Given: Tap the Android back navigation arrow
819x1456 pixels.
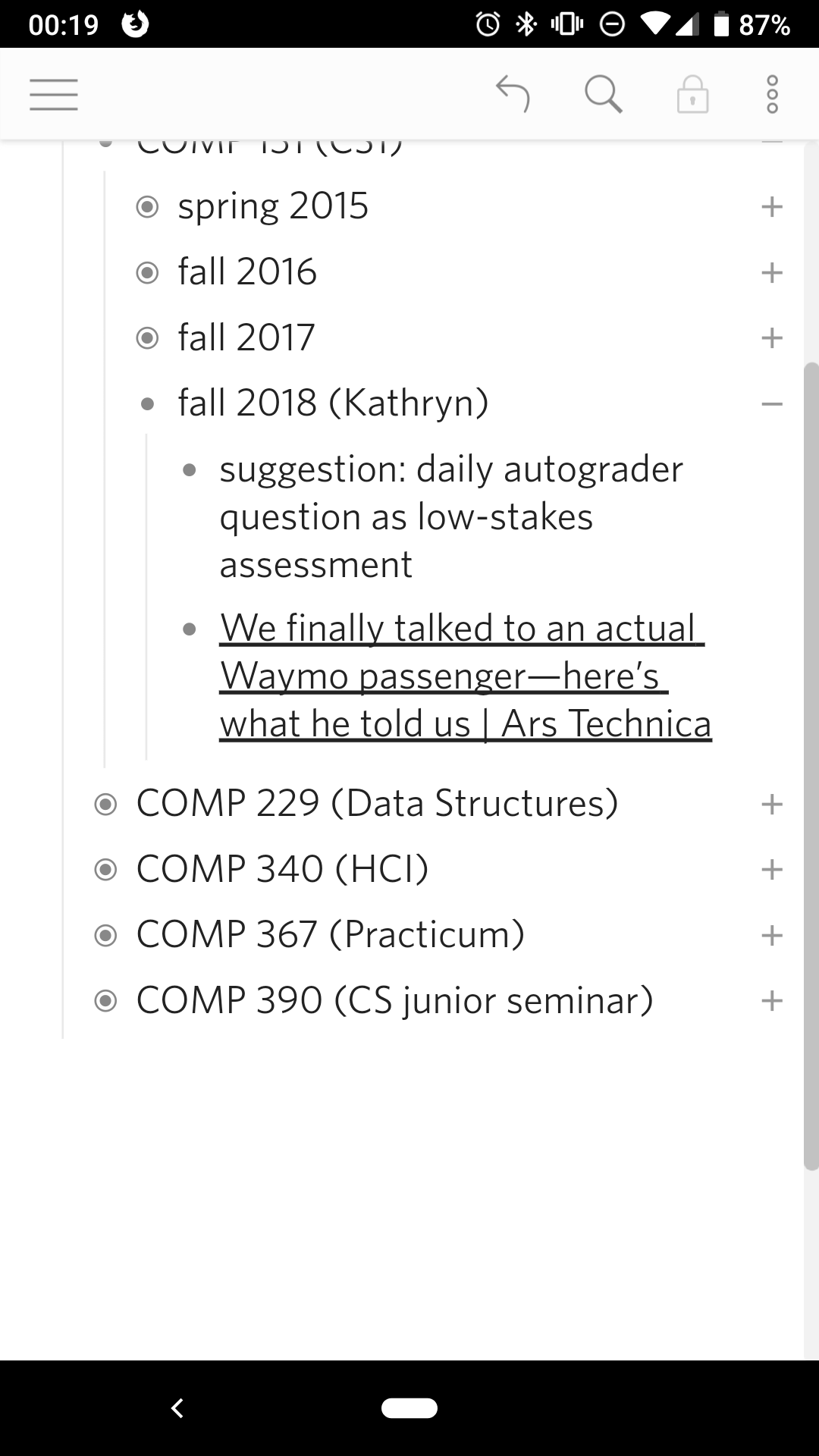Looking at the screenshot, I should tap(177, 1408).
